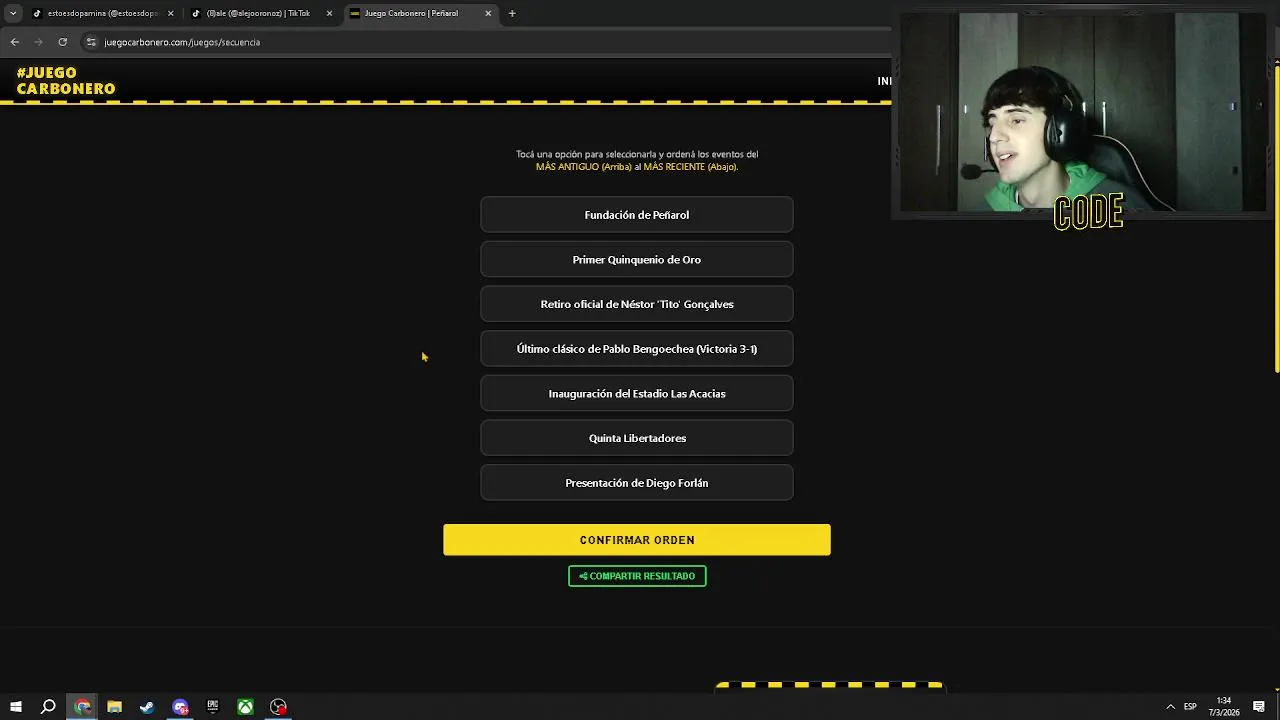Screen dimensions: 1280x720
Task: Close the estoesdopamina TikTok tab
Action: click(170, 13)
